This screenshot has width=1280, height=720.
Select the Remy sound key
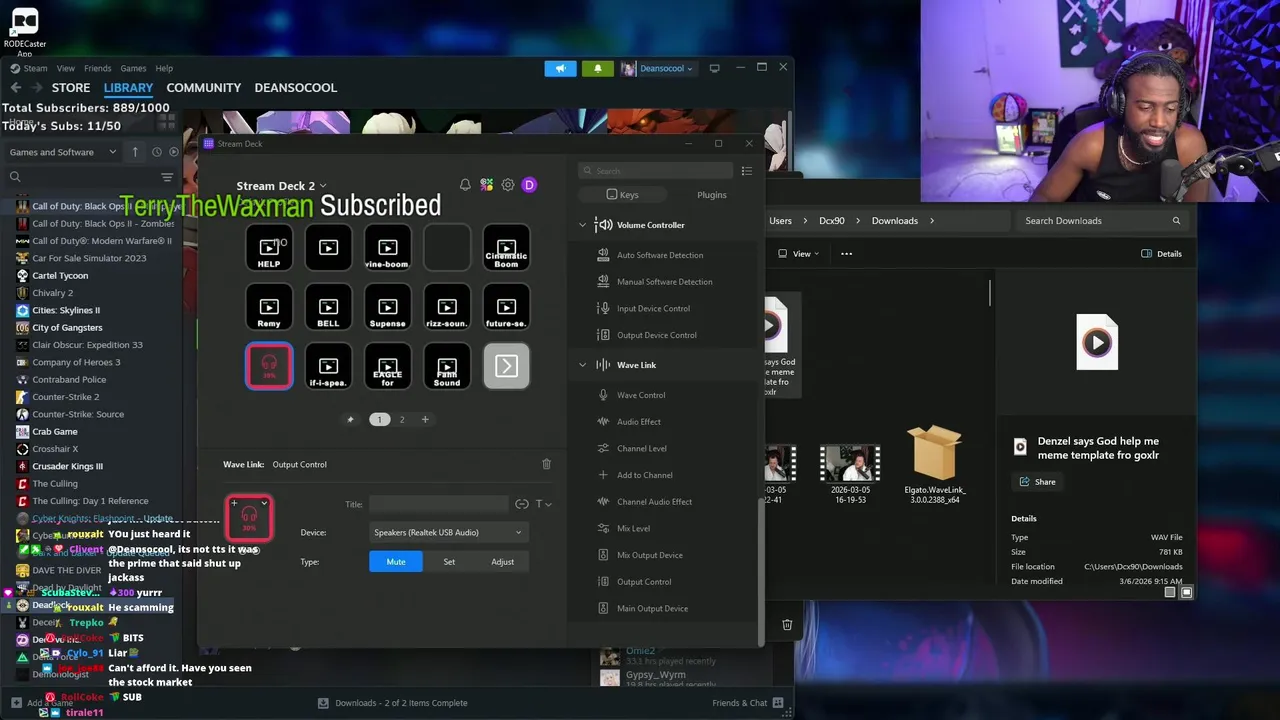click(269, 308)
